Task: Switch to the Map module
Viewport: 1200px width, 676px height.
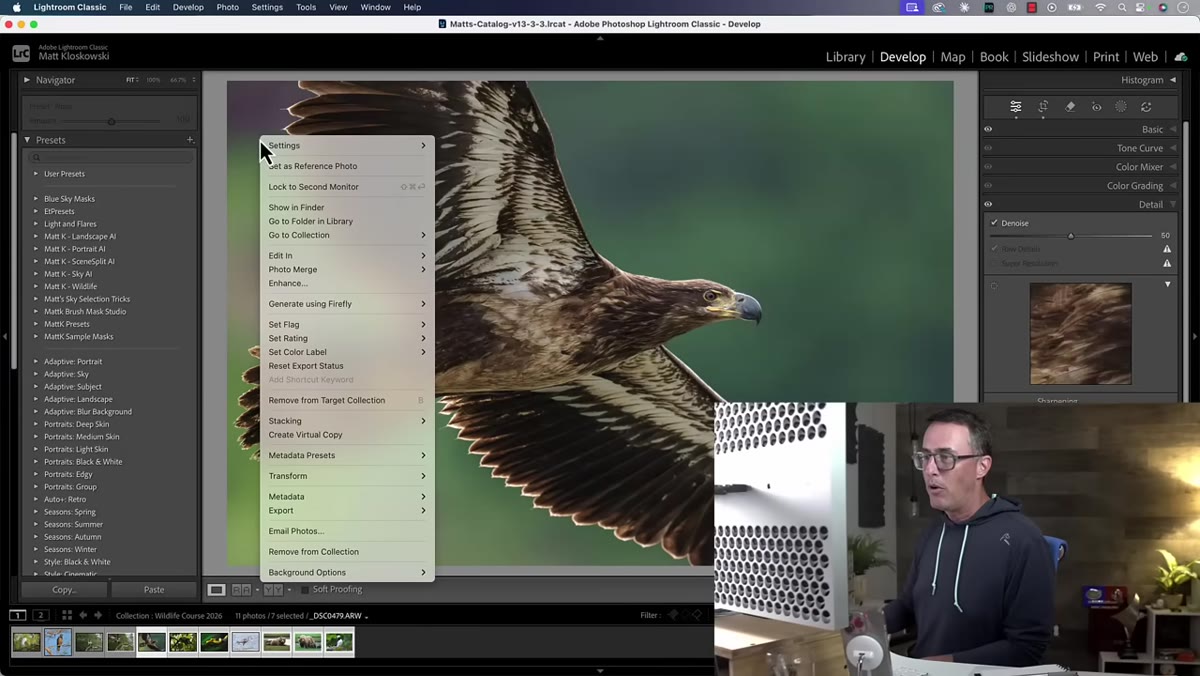Action: [x=953, y=57]
